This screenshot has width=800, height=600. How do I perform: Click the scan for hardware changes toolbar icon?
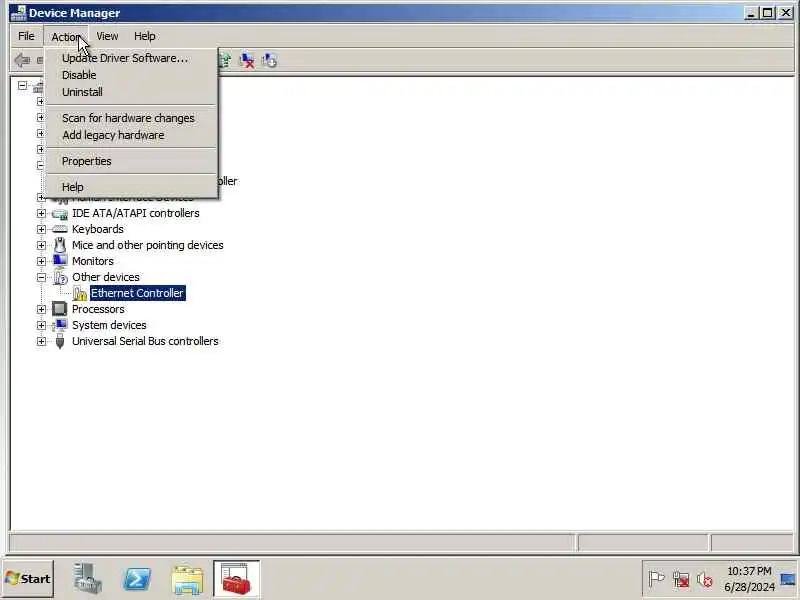[269, 60]
